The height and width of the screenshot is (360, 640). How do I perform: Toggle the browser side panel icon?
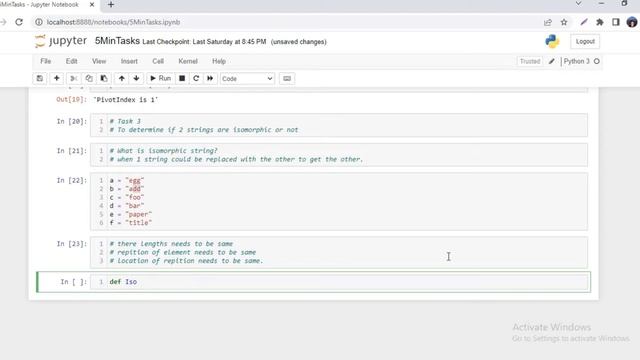[x=616, y=22]
